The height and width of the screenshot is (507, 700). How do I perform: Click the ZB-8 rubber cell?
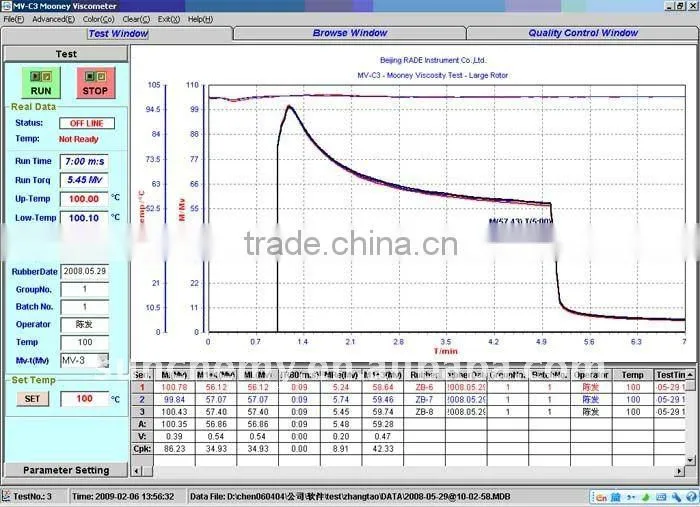point(424,412)
